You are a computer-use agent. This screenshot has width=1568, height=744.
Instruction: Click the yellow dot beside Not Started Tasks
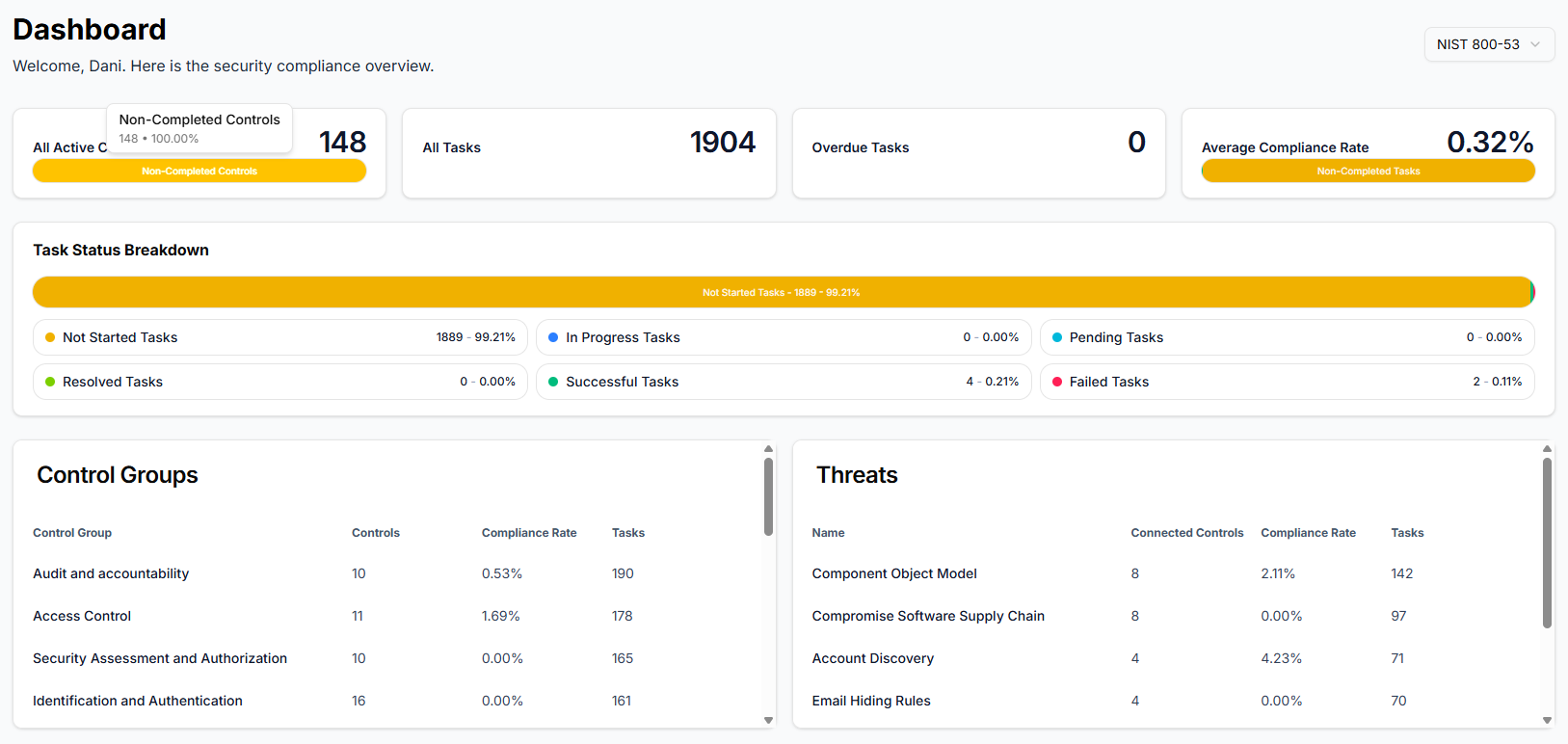[x=50, y=337]
